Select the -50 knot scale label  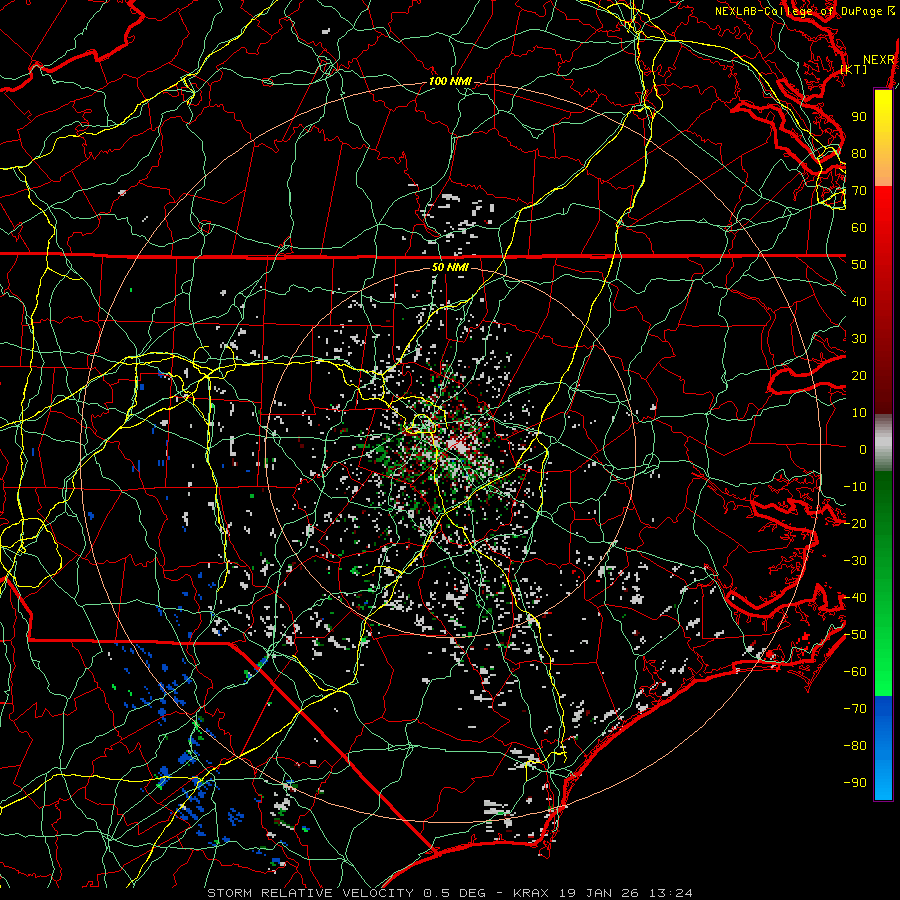[x=855, y=635]
